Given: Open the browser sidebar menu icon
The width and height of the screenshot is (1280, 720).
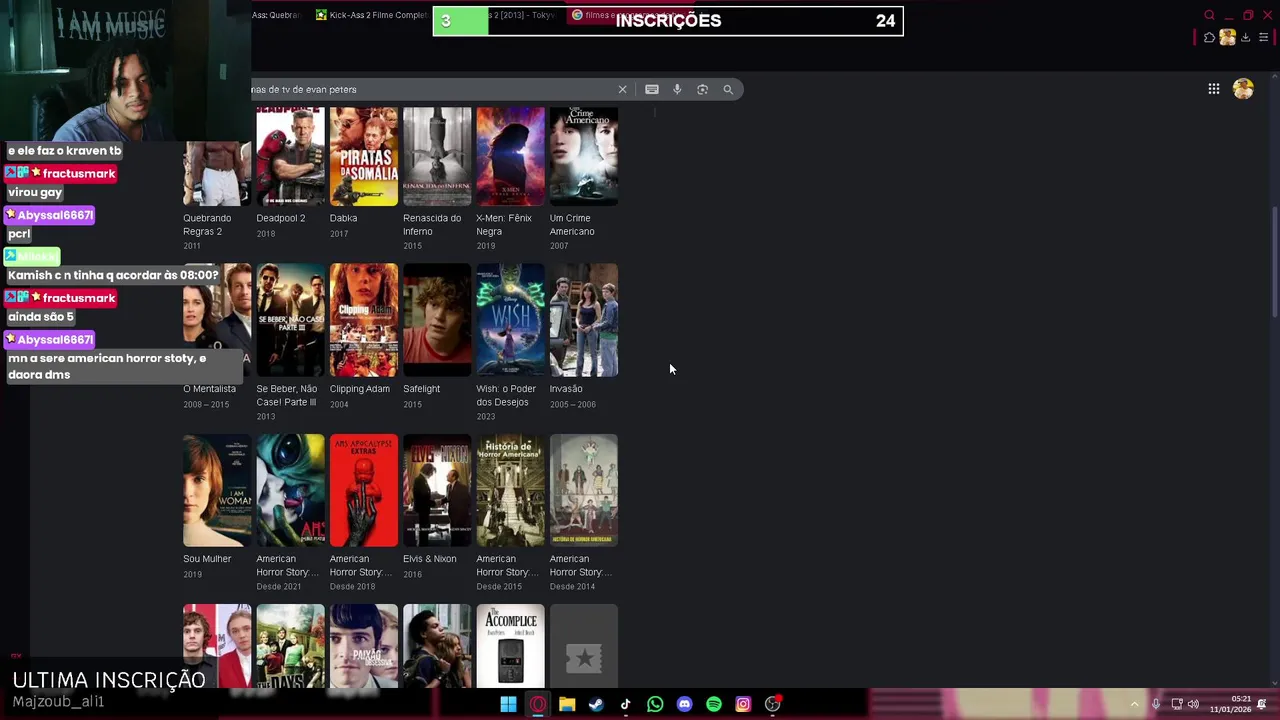Looking at the screenshot, I should 1264,38.
